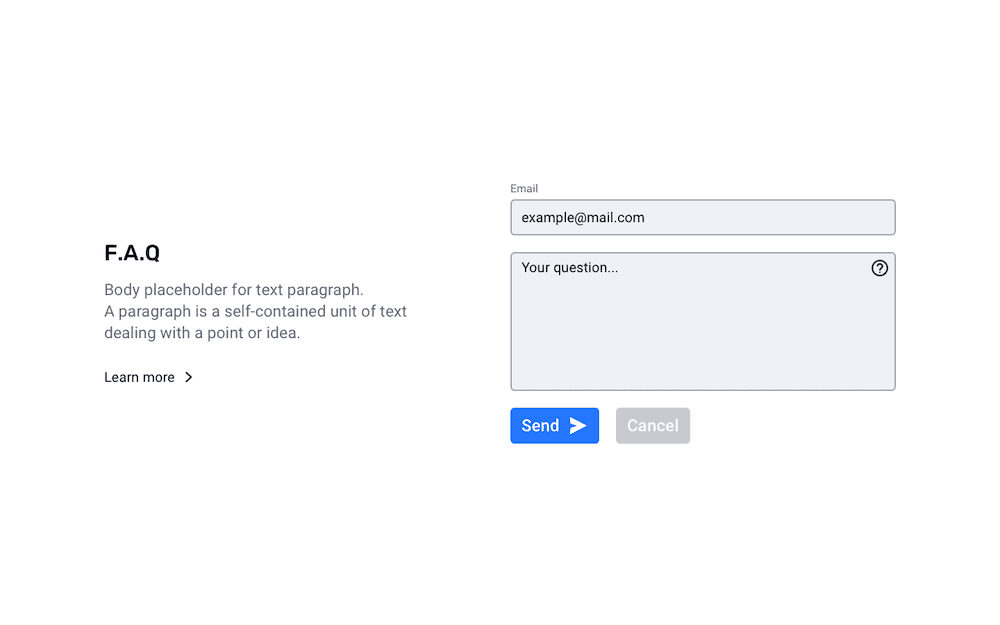The width and height of the screenshot is (1000, 625).
Task: Click the word Send on the blue button
Action: [x=540, y=425]
